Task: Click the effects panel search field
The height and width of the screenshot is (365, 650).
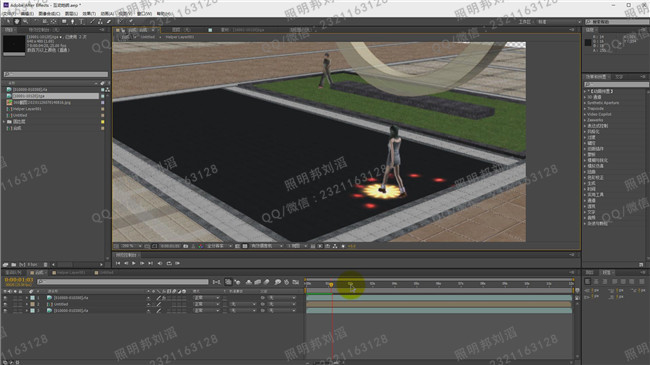Action: pos(616,84)
